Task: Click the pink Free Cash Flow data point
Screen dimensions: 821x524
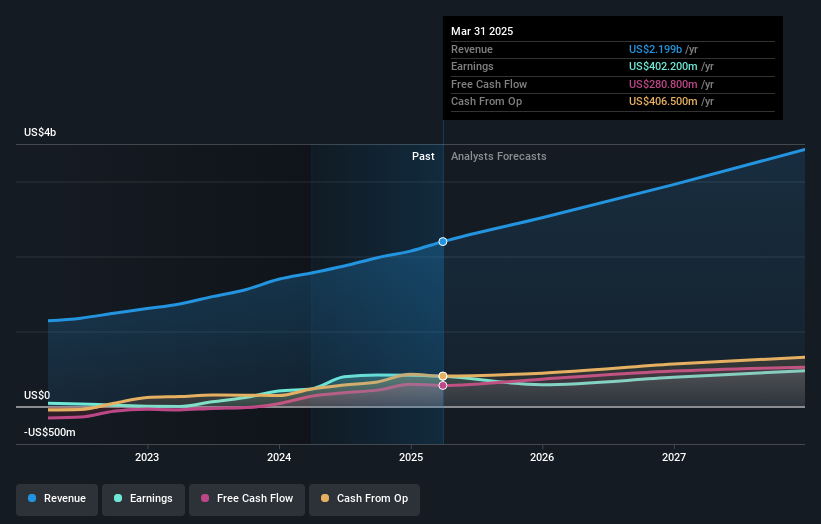Action: [x=443, y=385]
